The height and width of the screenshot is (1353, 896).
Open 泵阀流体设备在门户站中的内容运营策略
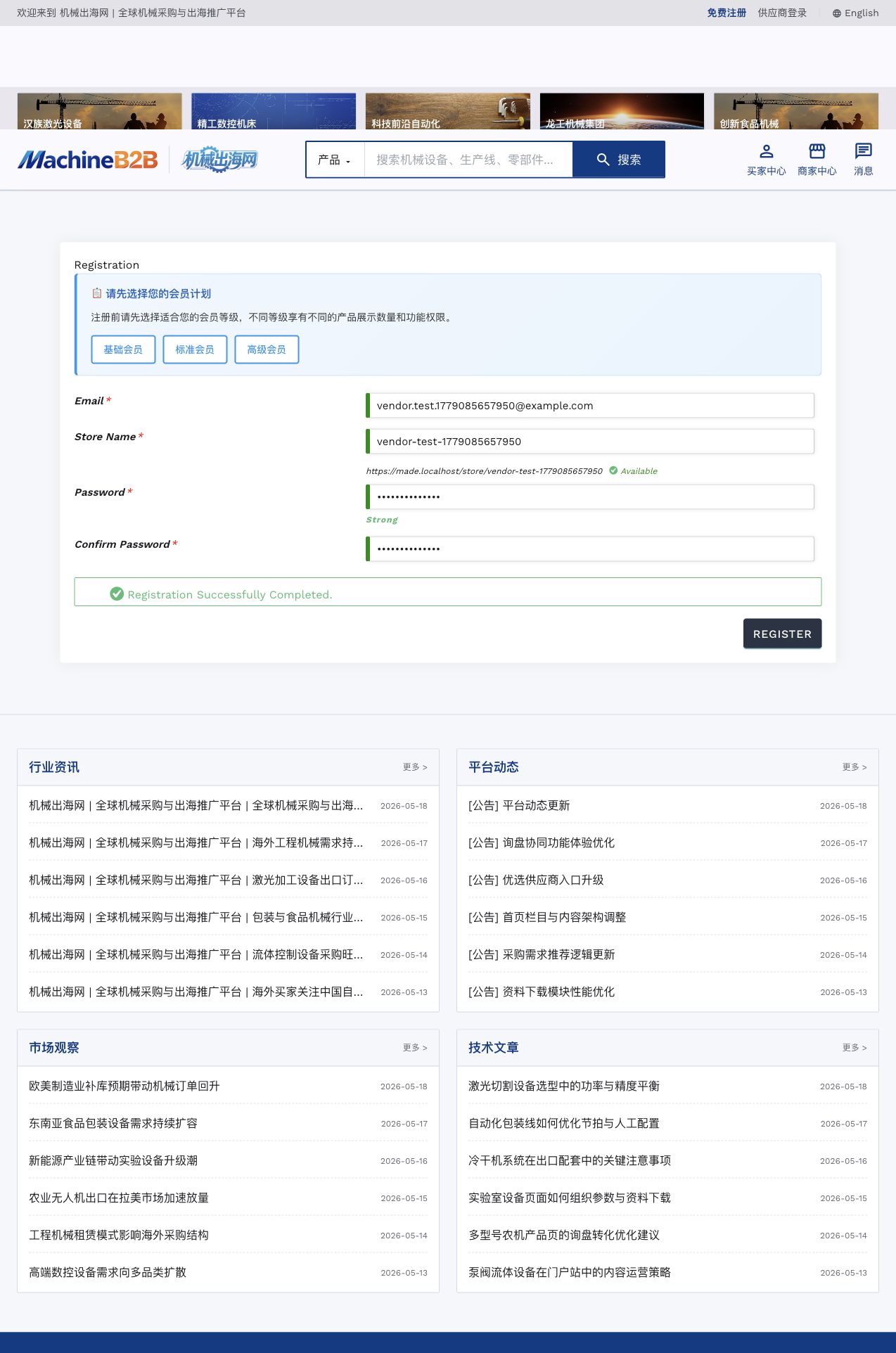570,1272
